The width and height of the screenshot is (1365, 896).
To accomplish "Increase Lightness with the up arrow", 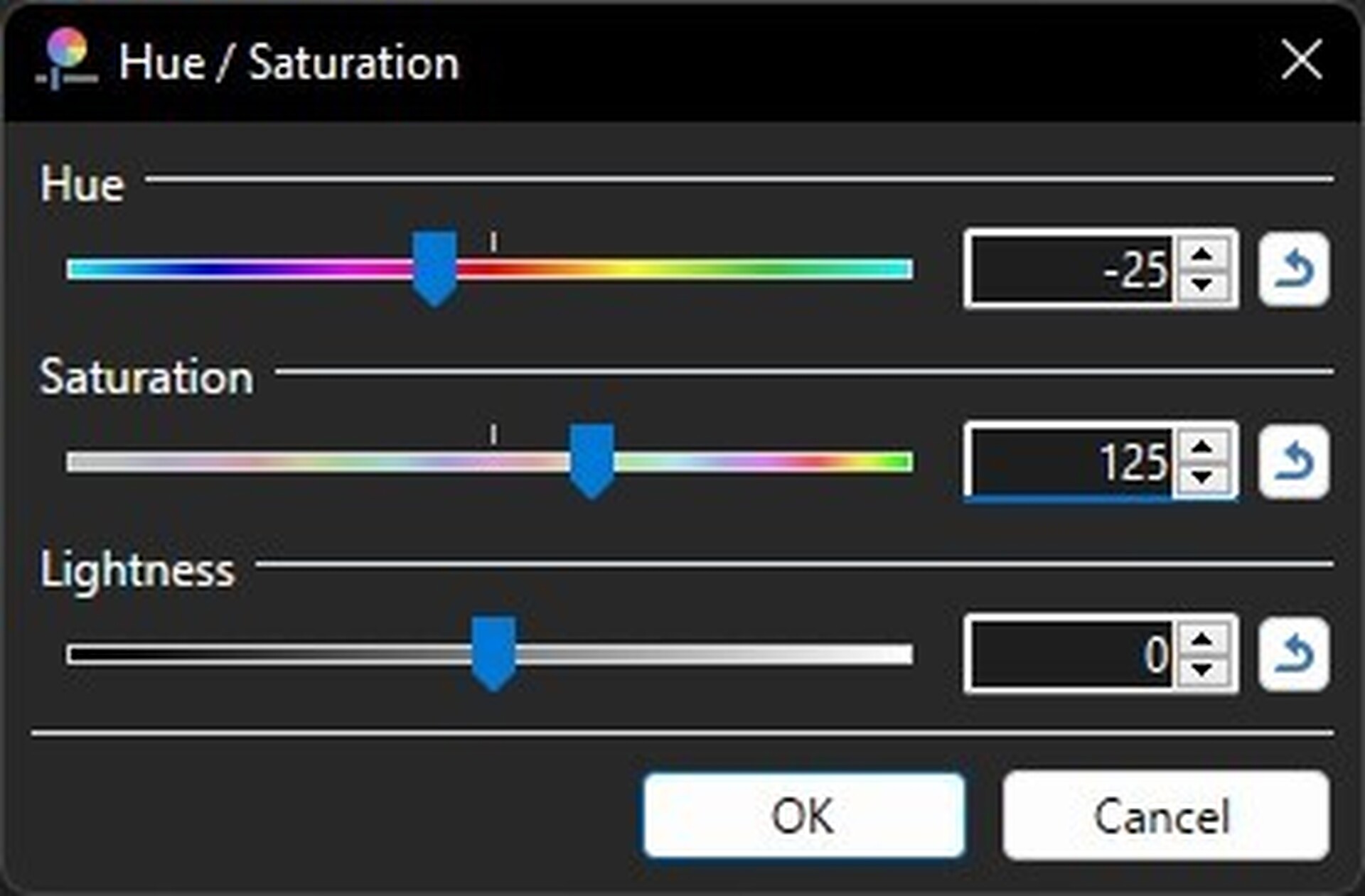I will point(1202,639).
